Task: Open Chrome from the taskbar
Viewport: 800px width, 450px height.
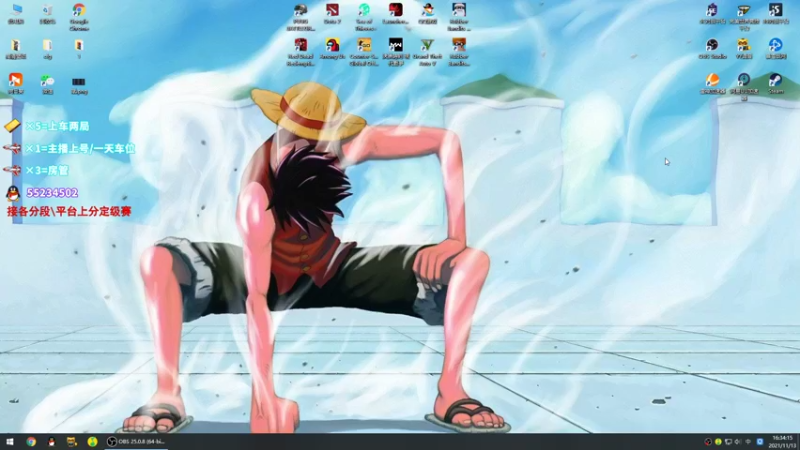Action: (31, 442)
